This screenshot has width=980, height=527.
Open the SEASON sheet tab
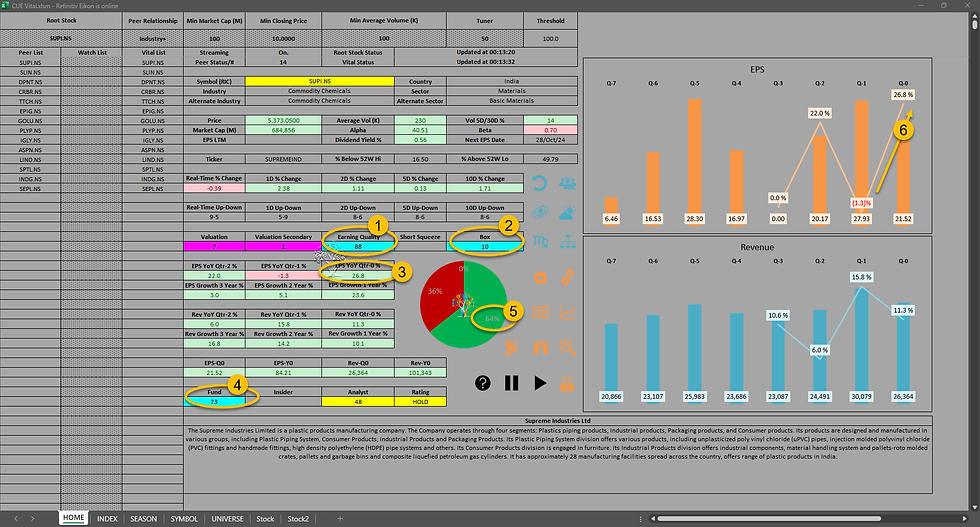[x=144, y=519]
